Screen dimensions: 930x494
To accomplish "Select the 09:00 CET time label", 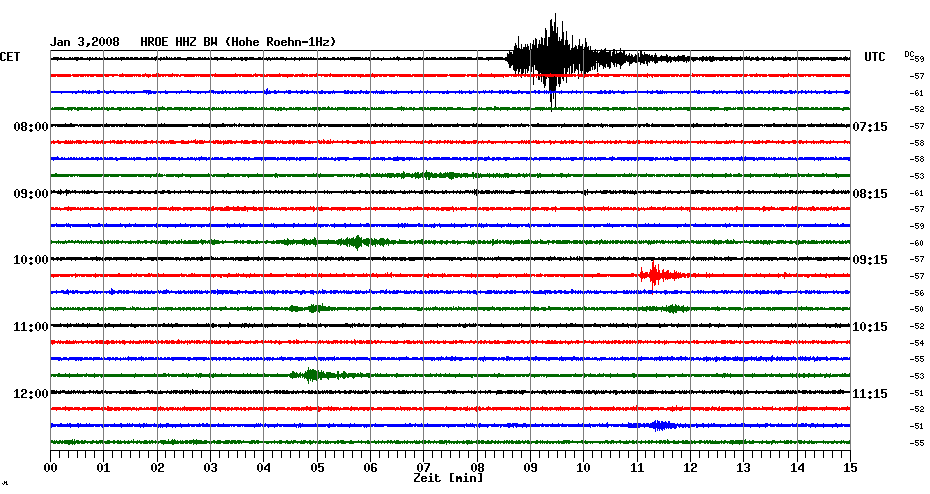I will tap(31, 194).
